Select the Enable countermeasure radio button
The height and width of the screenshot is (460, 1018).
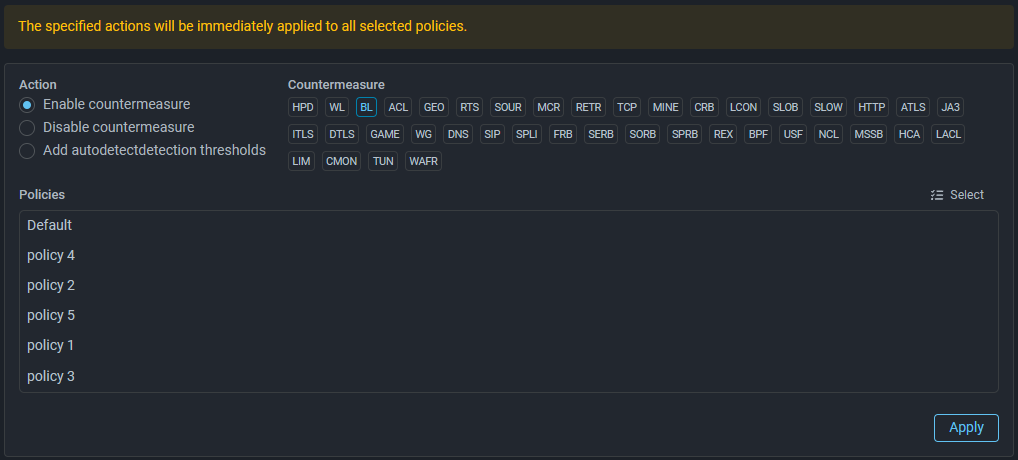(x=28, y=105)
